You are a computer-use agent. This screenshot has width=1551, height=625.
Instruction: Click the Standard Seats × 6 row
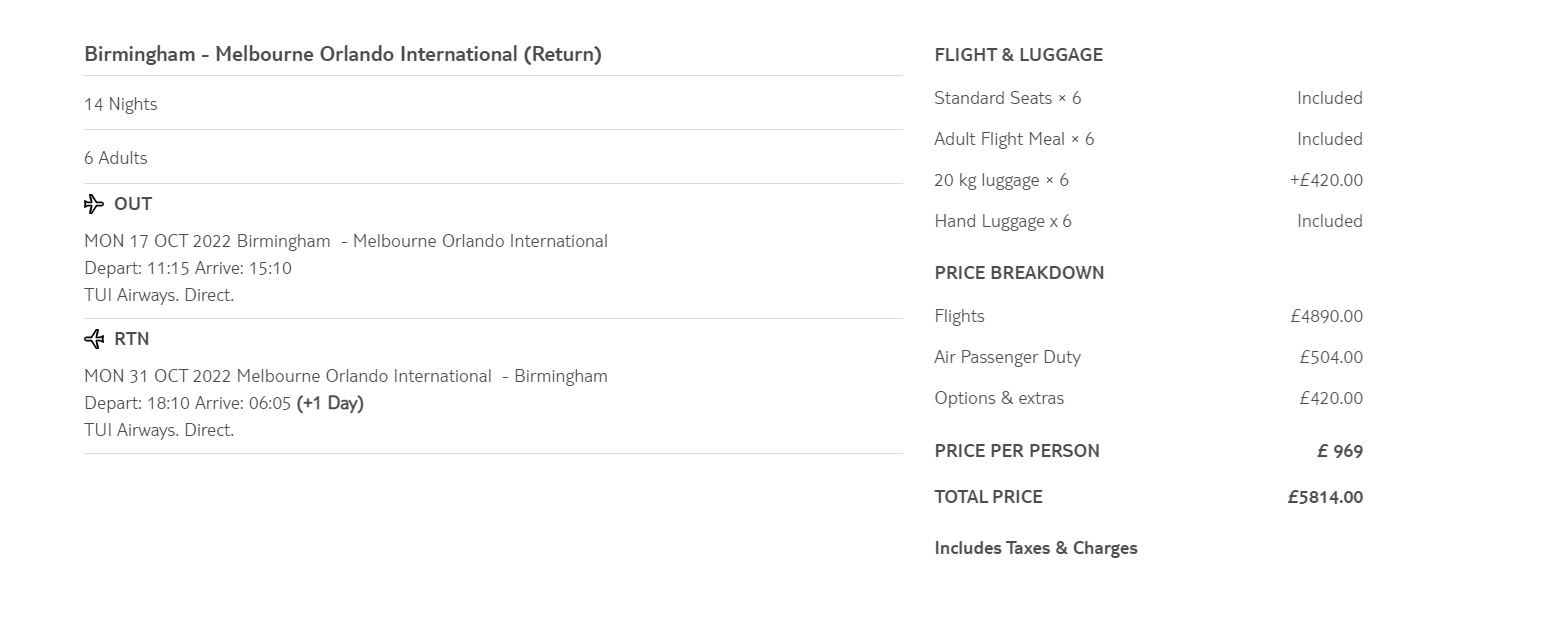[x=1007, y=98]
